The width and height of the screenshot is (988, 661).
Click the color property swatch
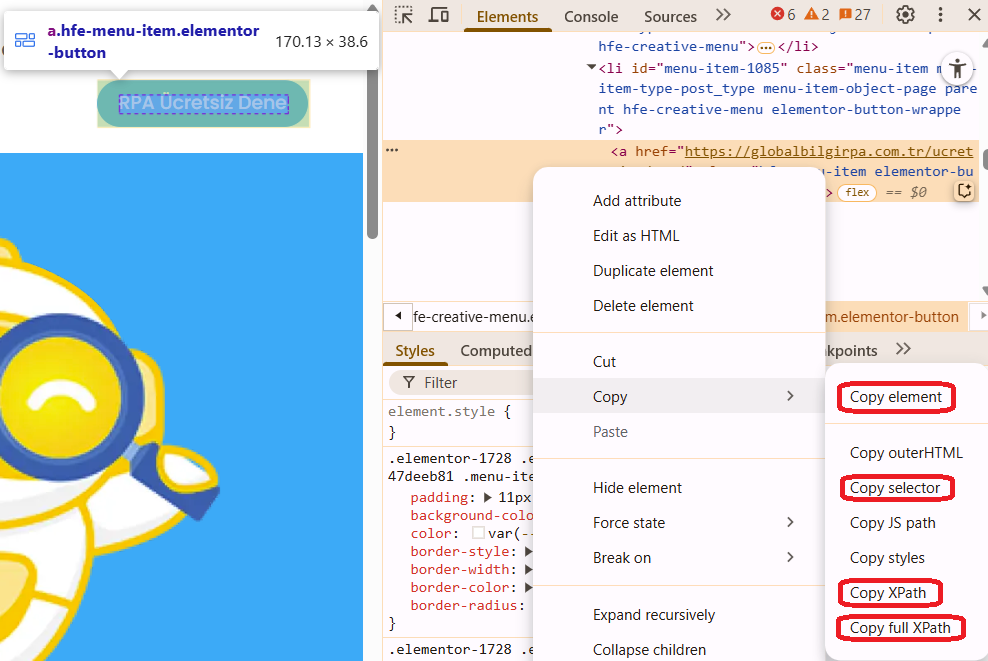coord(479,534)
